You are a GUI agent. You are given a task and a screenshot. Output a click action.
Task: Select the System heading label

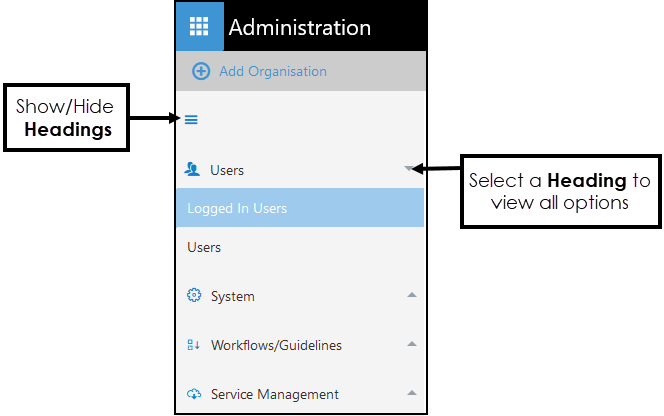(x=232, y=296)
